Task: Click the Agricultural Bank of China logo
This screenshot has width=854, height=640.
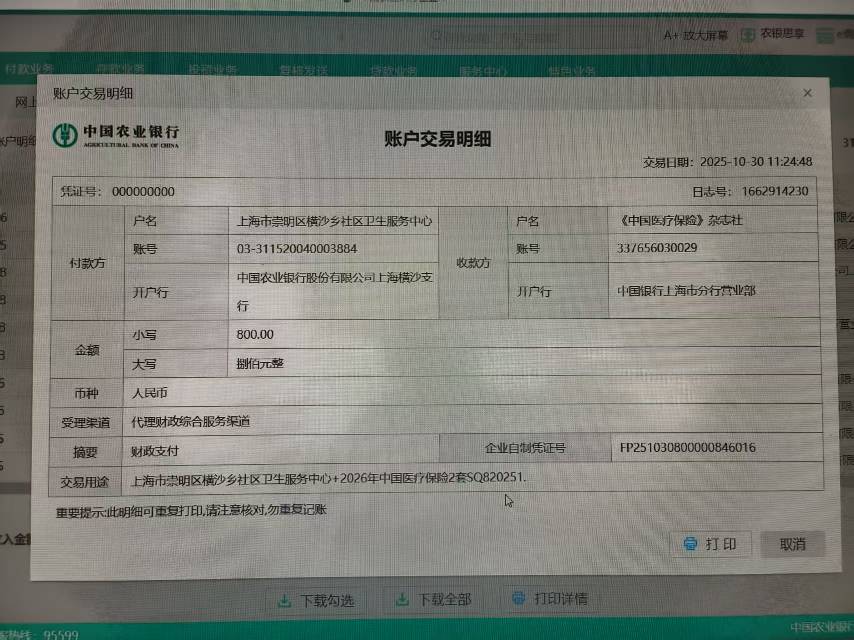Action: [x=117, y=136]
